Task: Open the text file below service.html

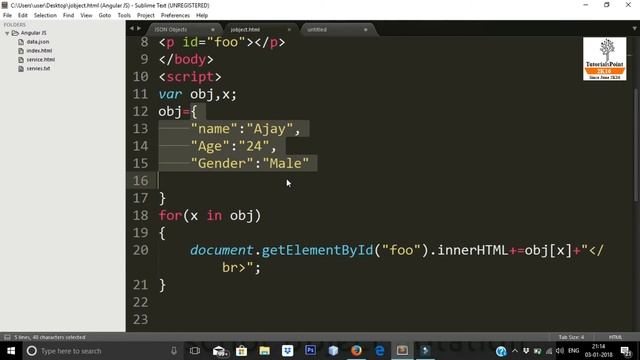Action: tap(38, 69)
